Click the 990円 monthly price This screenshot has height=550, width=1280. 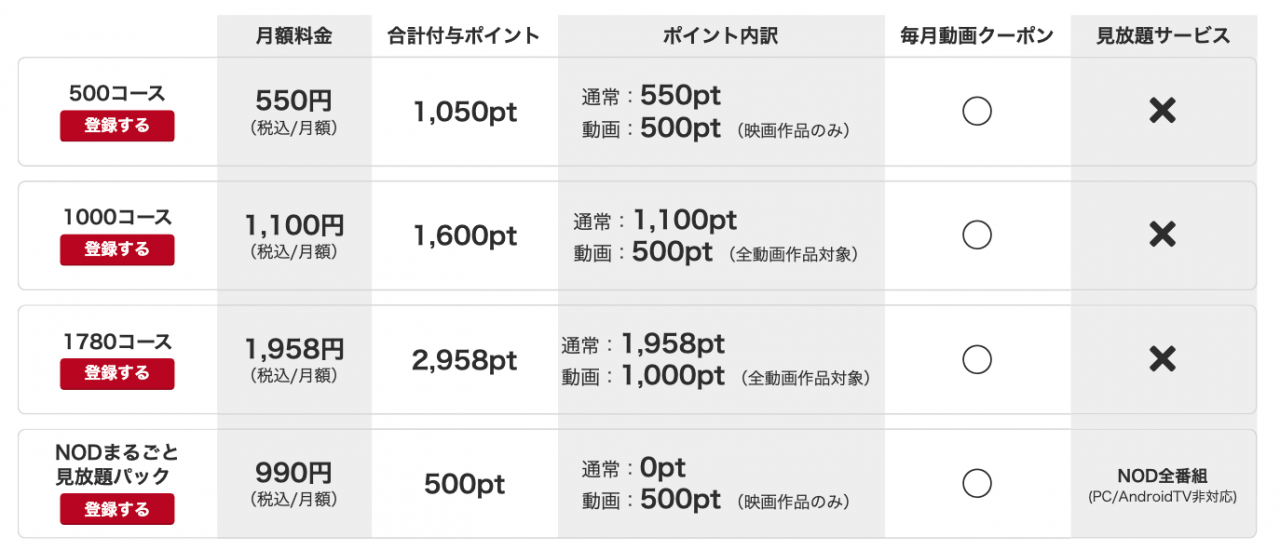(293, 473)
